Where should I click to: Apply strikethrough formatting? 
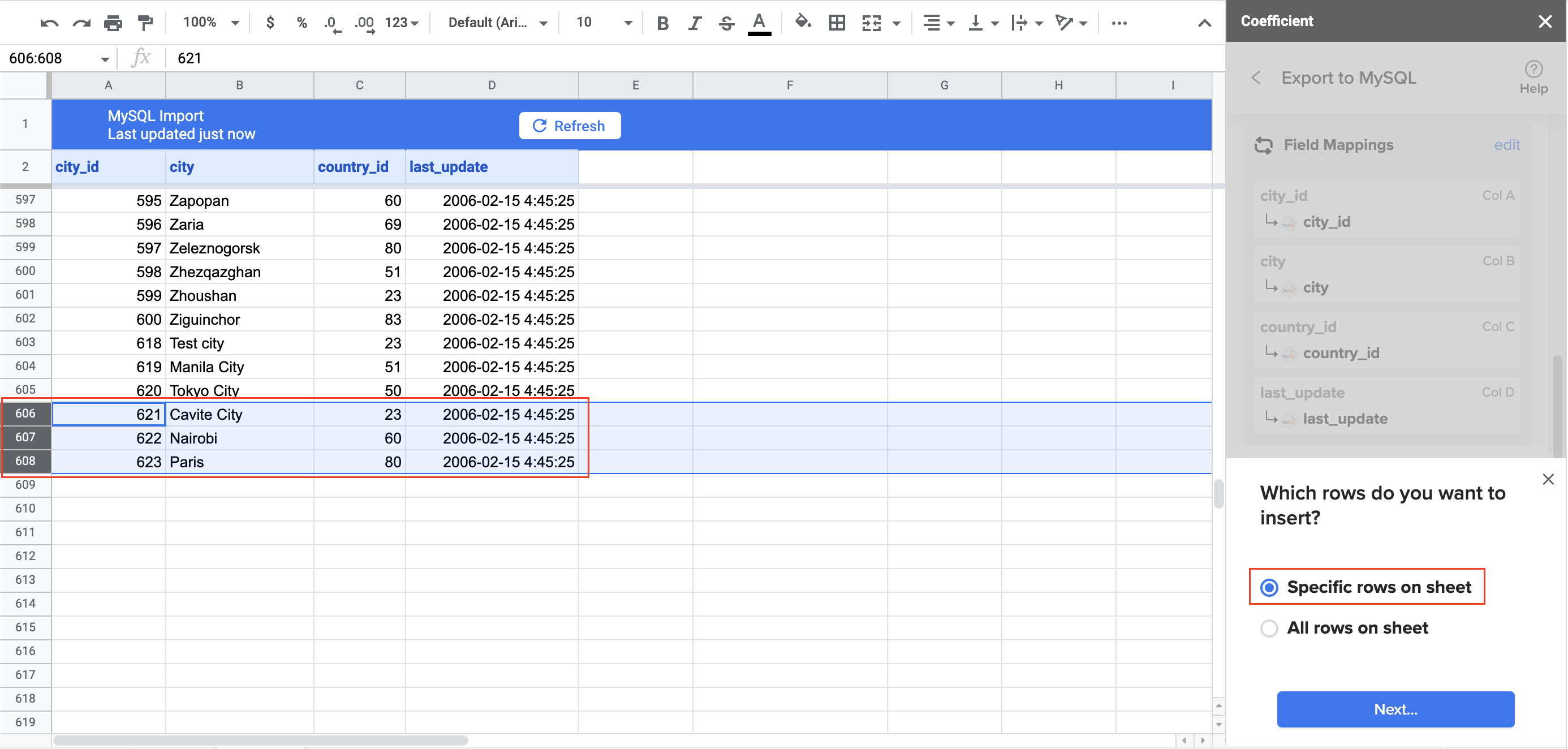tap(727, 23)
